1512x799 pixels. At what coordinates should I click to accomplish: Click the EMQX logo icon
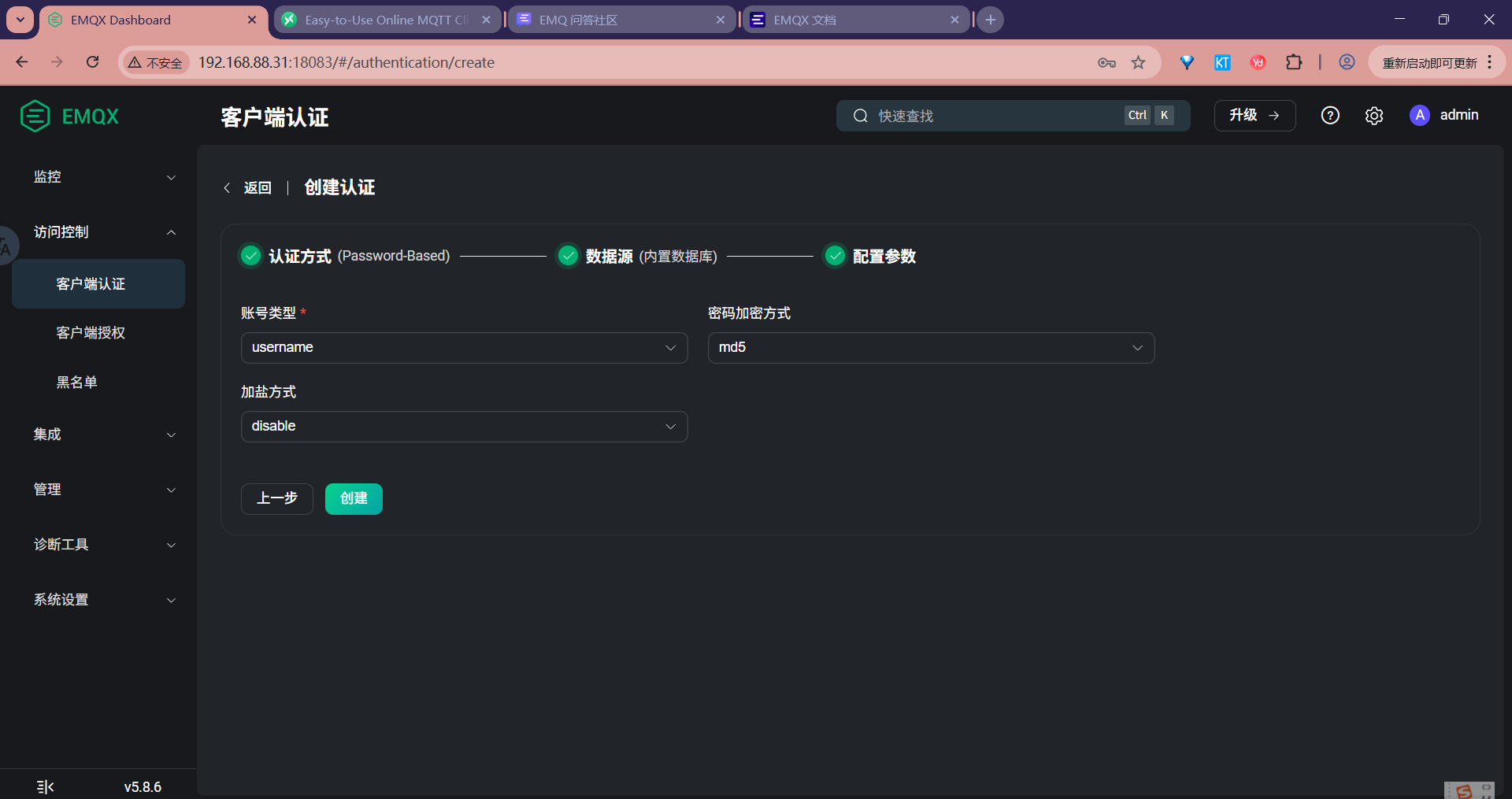(35, 116)
